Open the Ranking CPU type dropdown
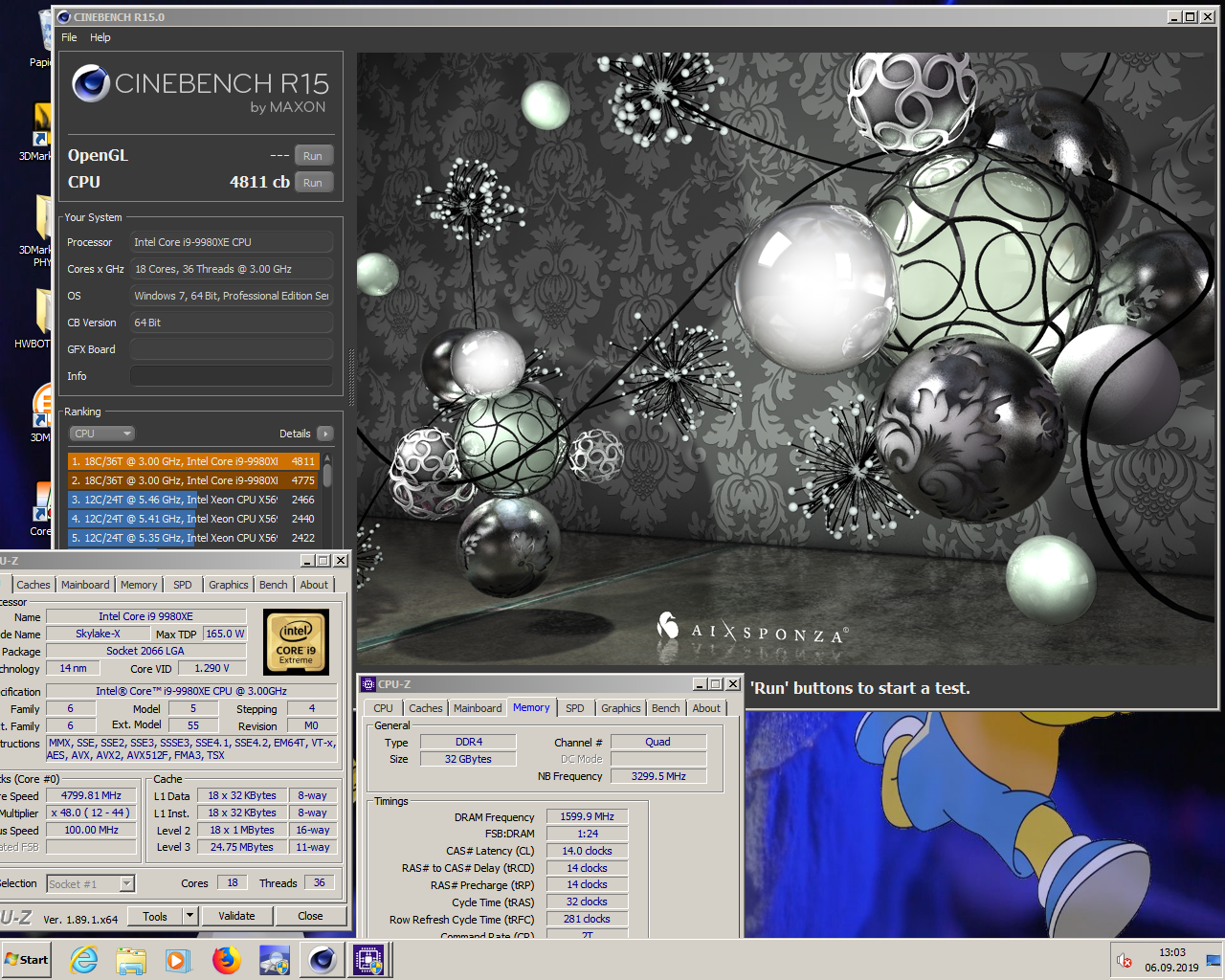1225x980 pixels. [x=102, y=434]
